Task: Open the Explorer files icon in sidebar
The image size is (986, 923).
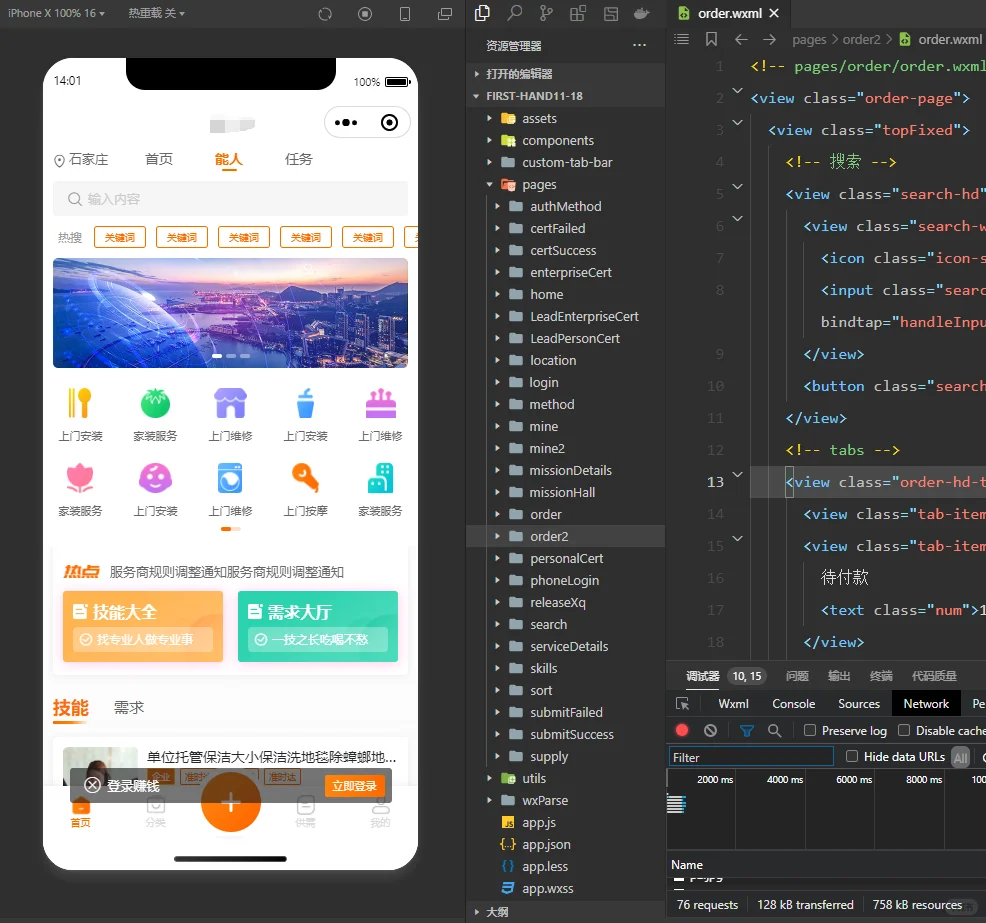Action: pos(482,13)
